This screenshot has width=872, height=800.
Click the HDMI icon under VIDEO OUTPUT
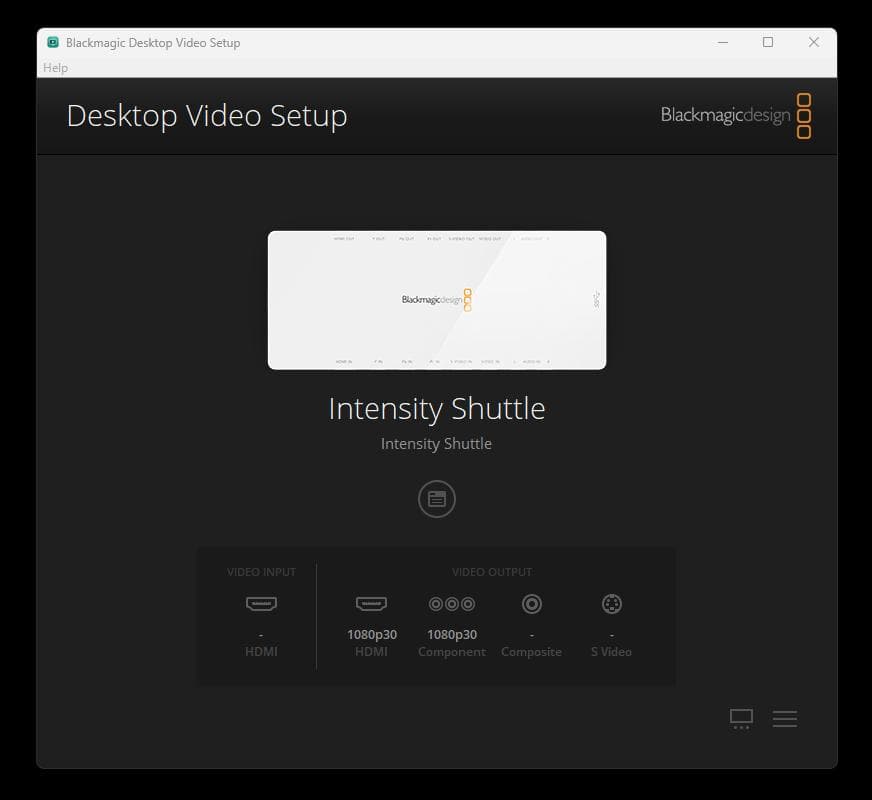[371, 604]
